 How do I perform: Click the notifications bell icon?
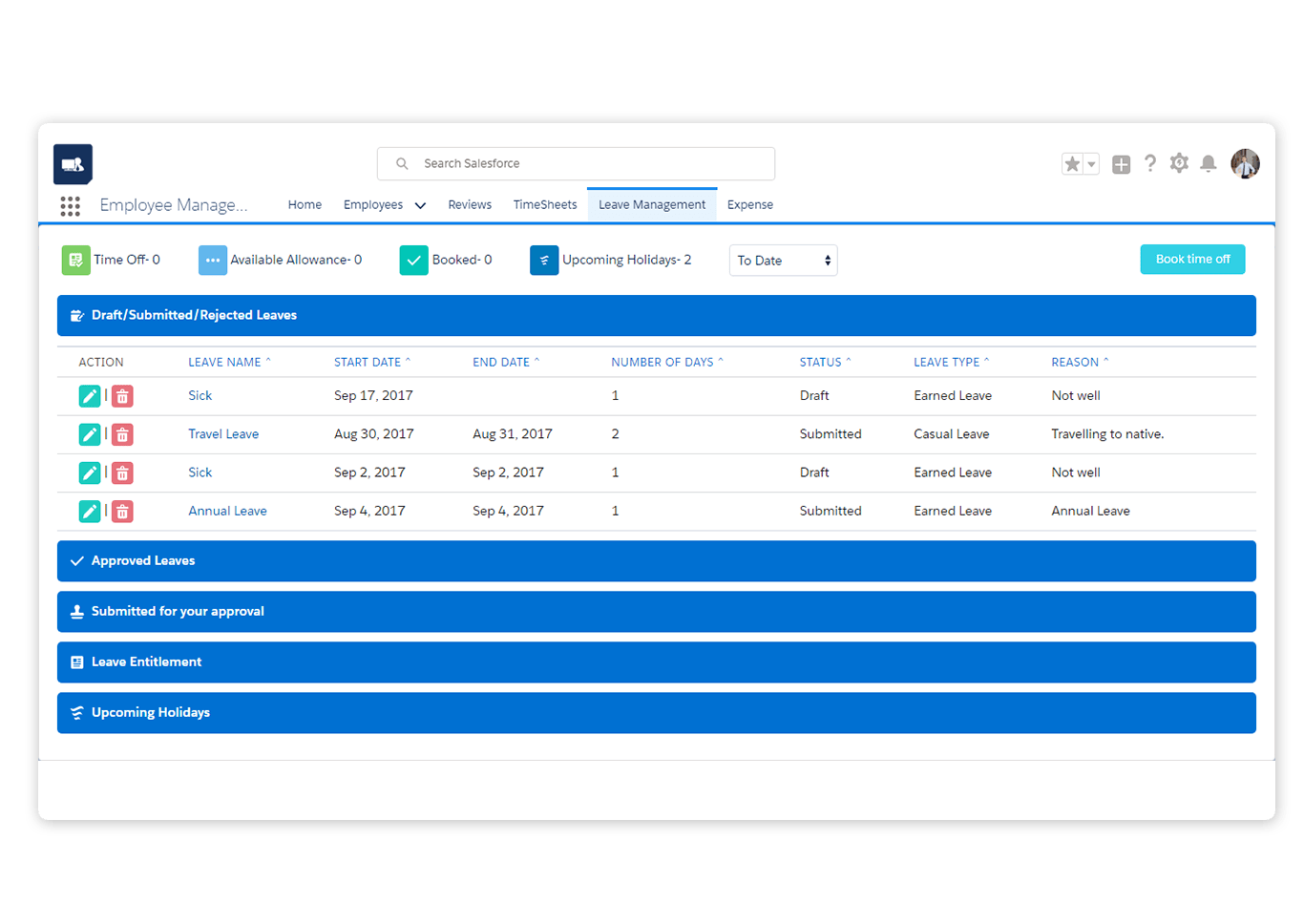click(x=1208, y=163)
